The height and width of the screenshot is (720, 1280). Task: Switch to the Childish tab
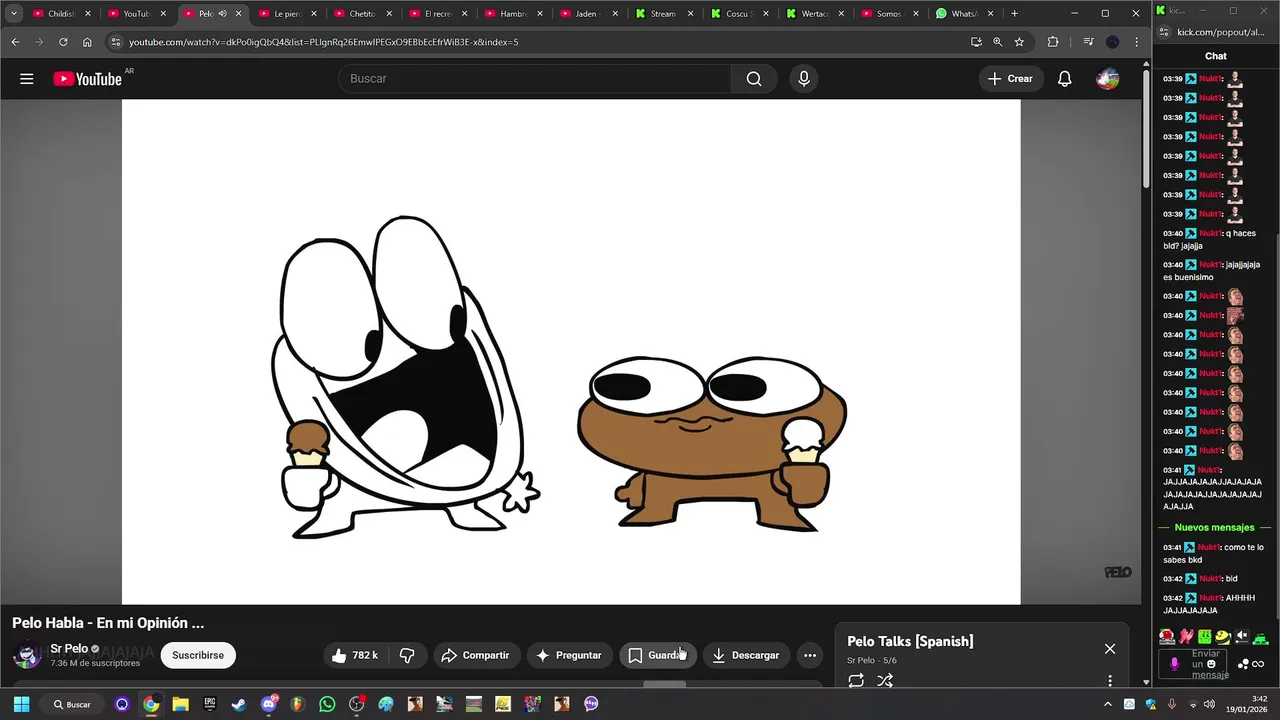[62, 14]
